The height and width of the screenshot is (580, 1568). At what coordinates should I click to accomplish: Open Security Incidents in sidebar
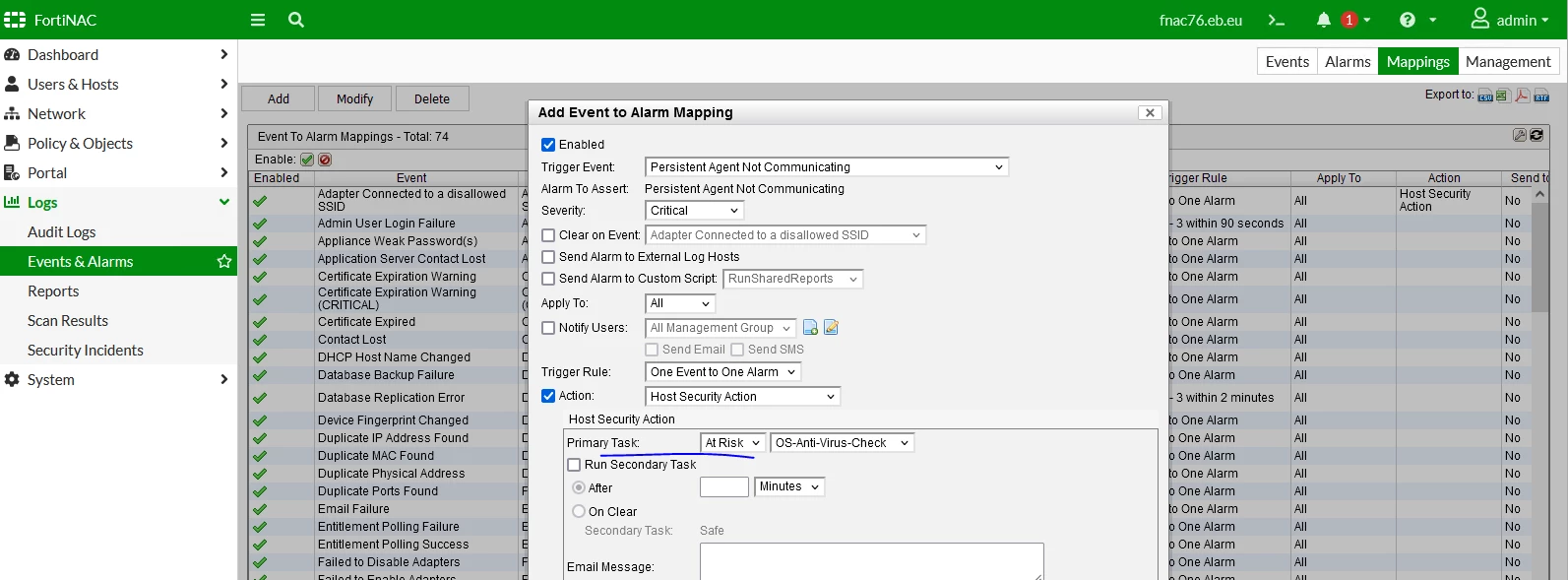tap(86, 351)
